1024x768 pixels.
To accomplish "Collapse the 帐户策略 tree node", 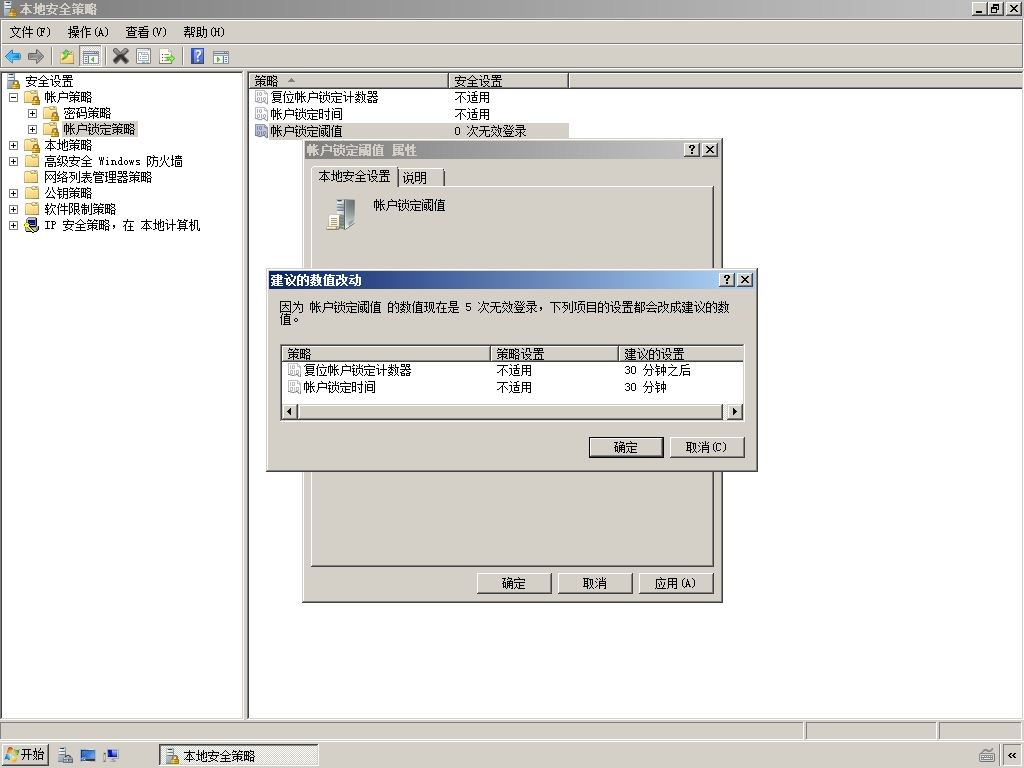I will click(13, 97).
